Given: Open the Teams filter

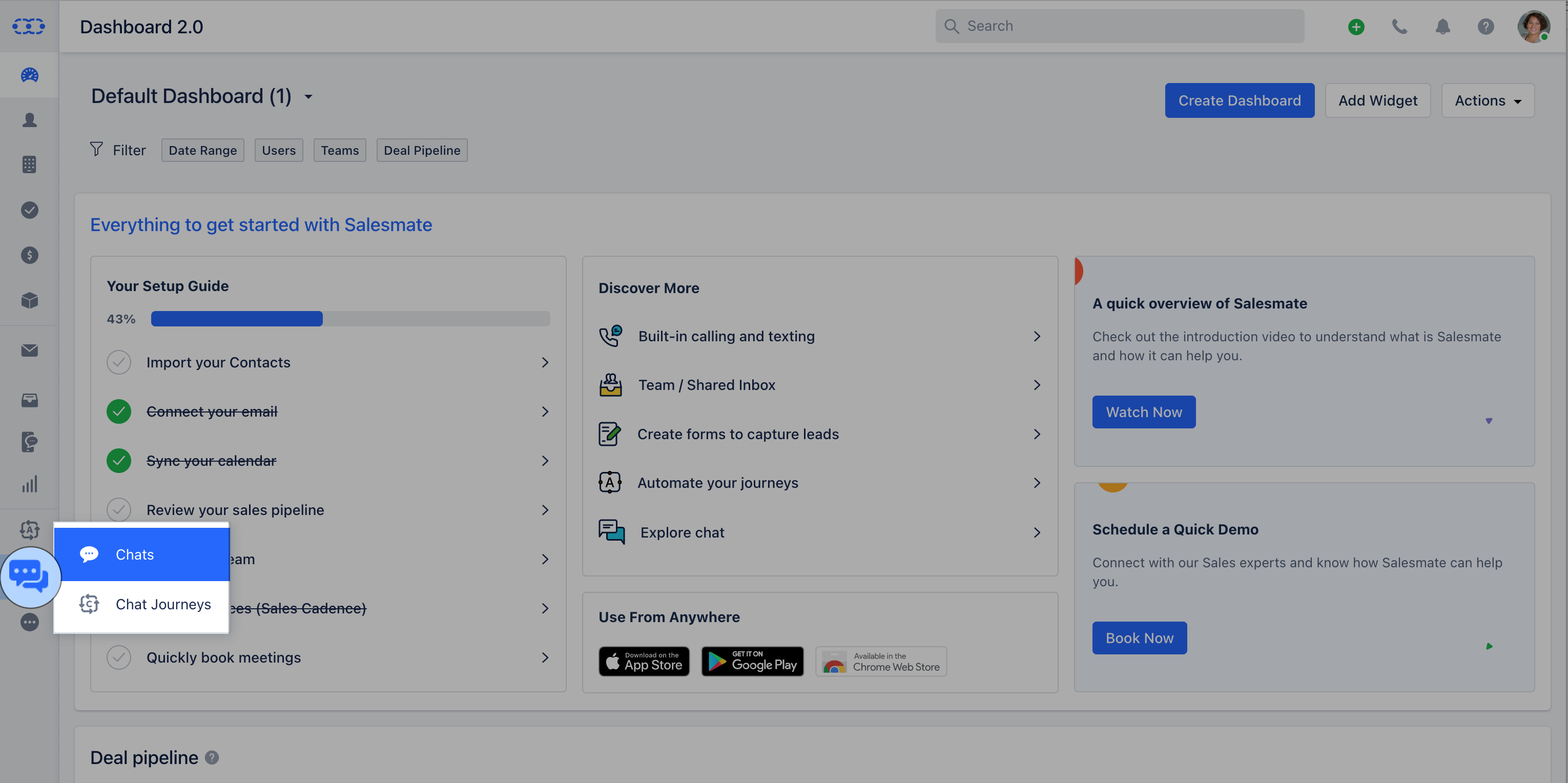Looking at the screenshot, I should coord(340,150).
